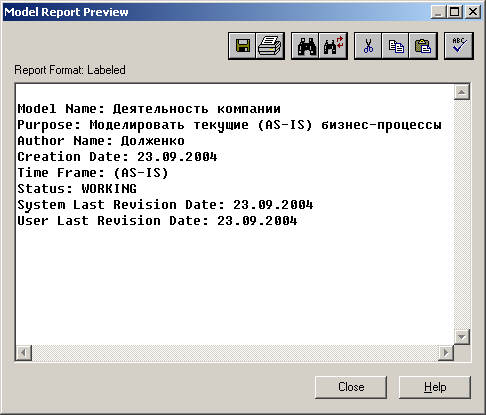Place cursor on the Status: WORKING line
486x415 pixels.
(77, 189)
